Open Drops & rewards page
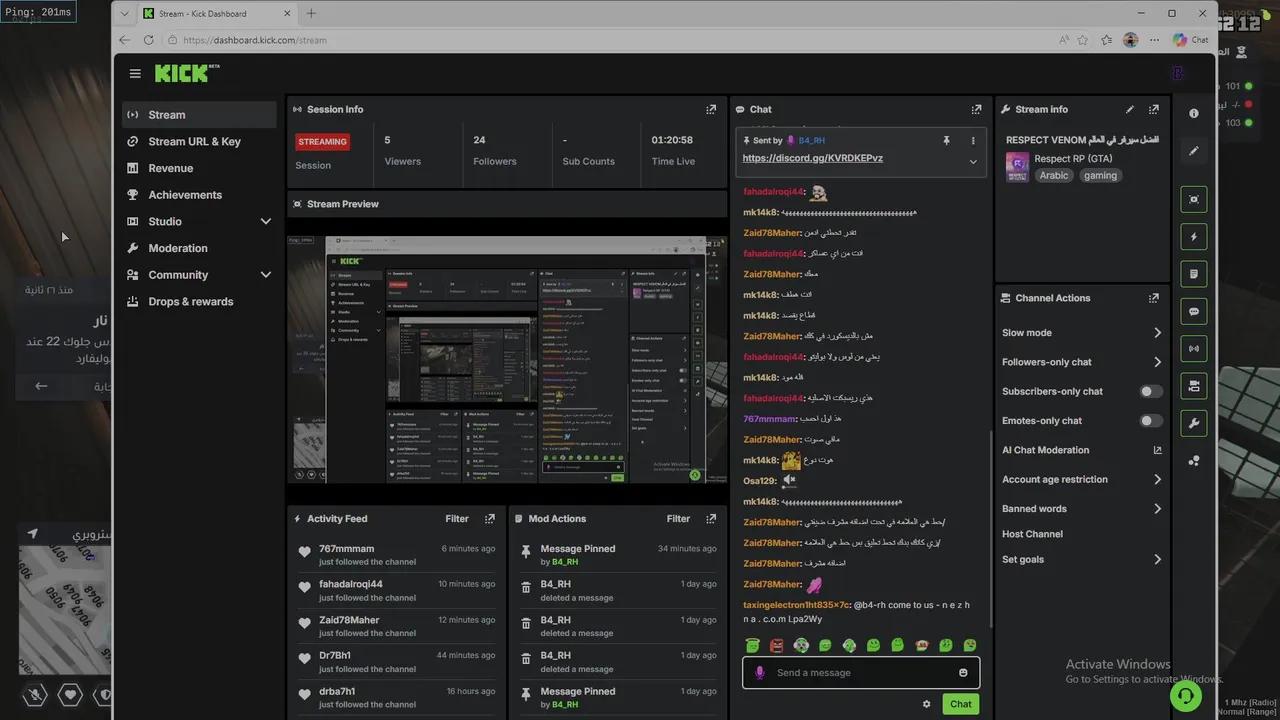Viewport: 1280px width, 720px height. [199, 302]
